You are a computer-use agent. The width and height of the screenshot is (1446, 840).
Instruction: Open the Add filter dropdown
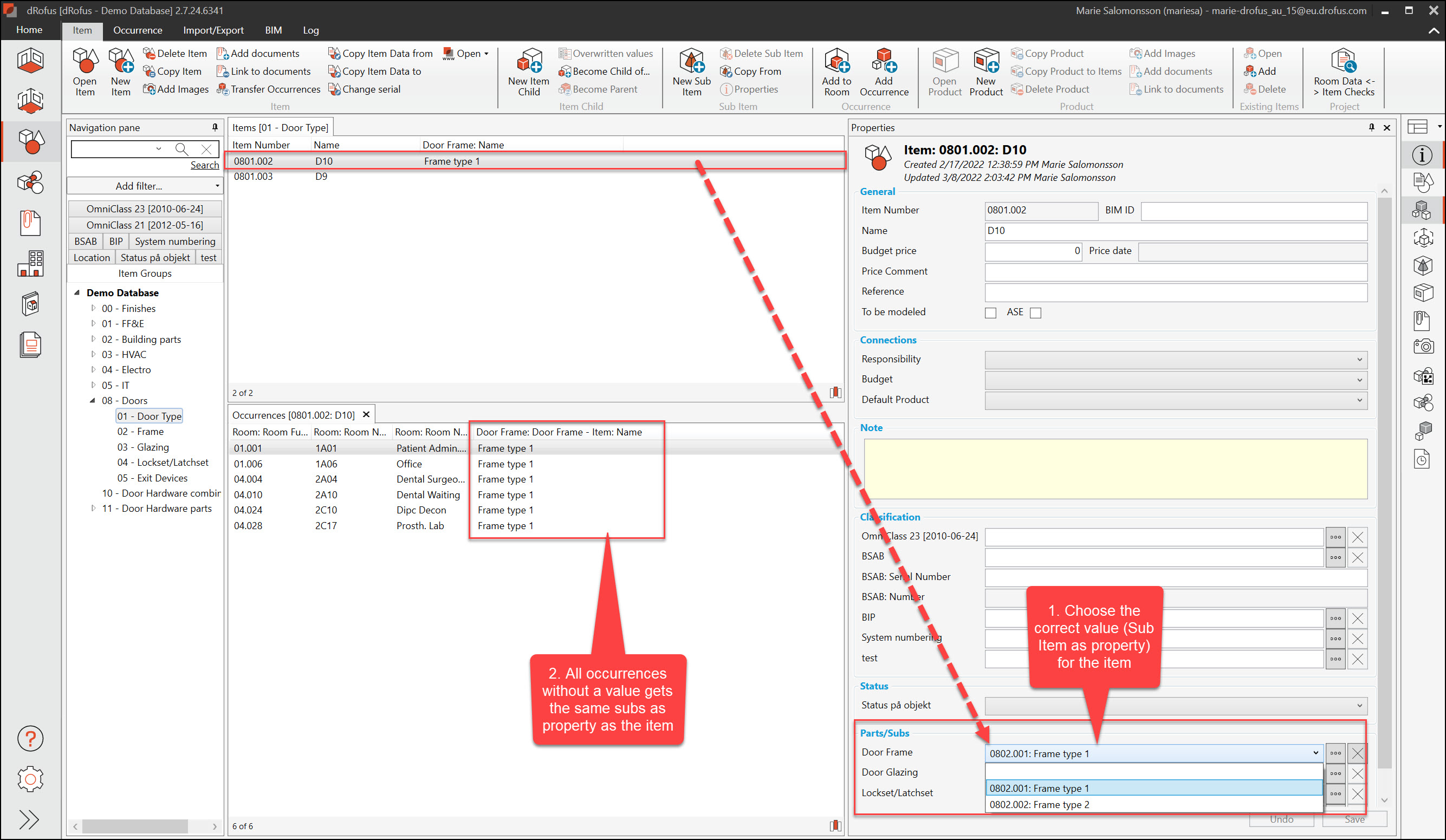click(145, 186)
